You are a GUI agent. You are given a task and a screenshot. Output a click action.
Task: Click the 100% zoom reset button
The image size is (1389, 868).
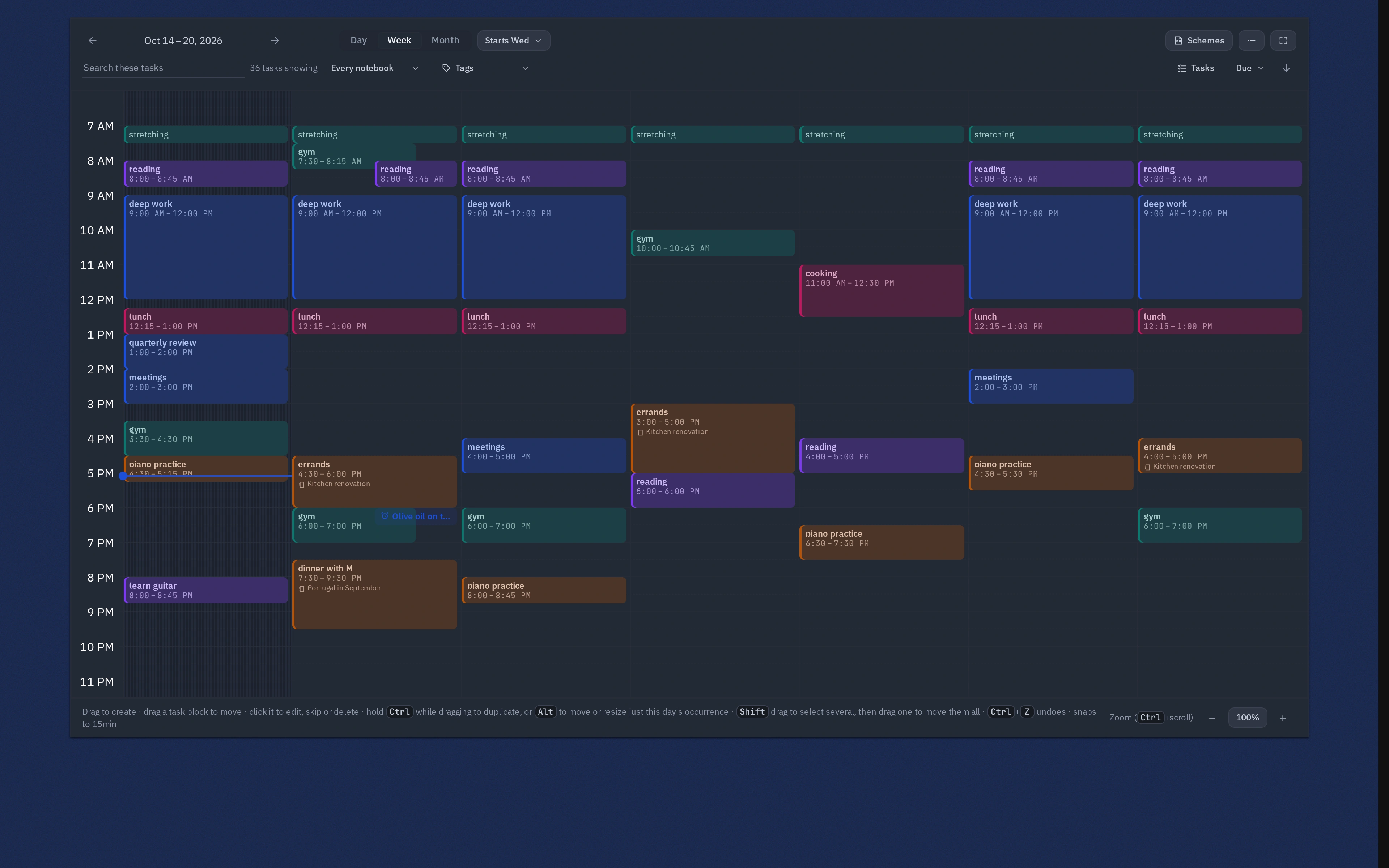(1247, 718)
